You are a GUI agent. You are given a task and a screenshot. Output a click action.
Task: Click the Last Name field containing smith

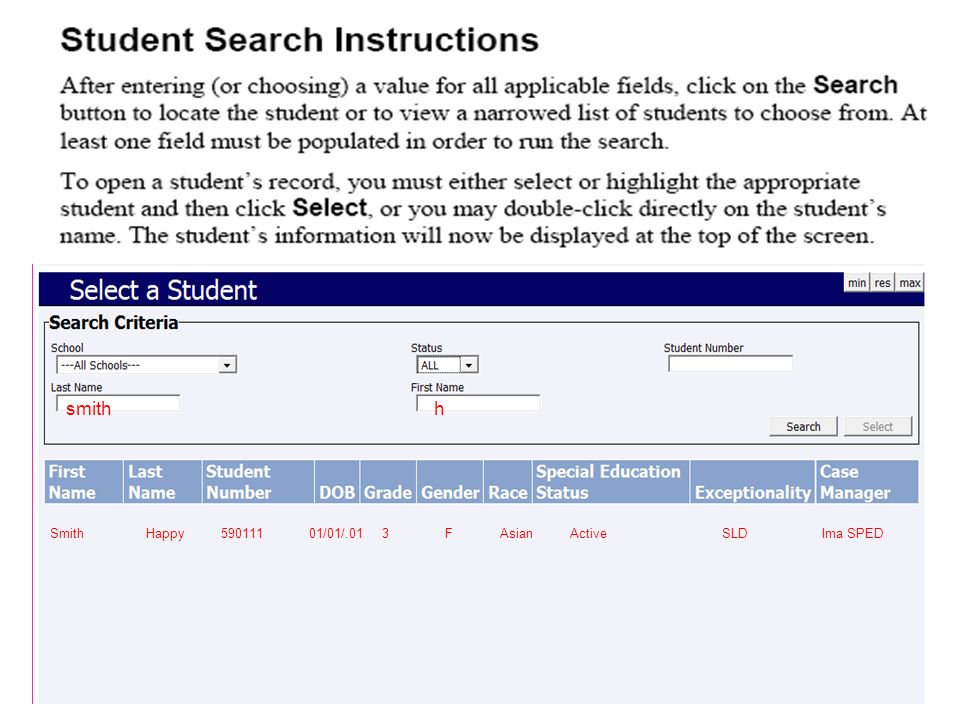coord(118,405)
